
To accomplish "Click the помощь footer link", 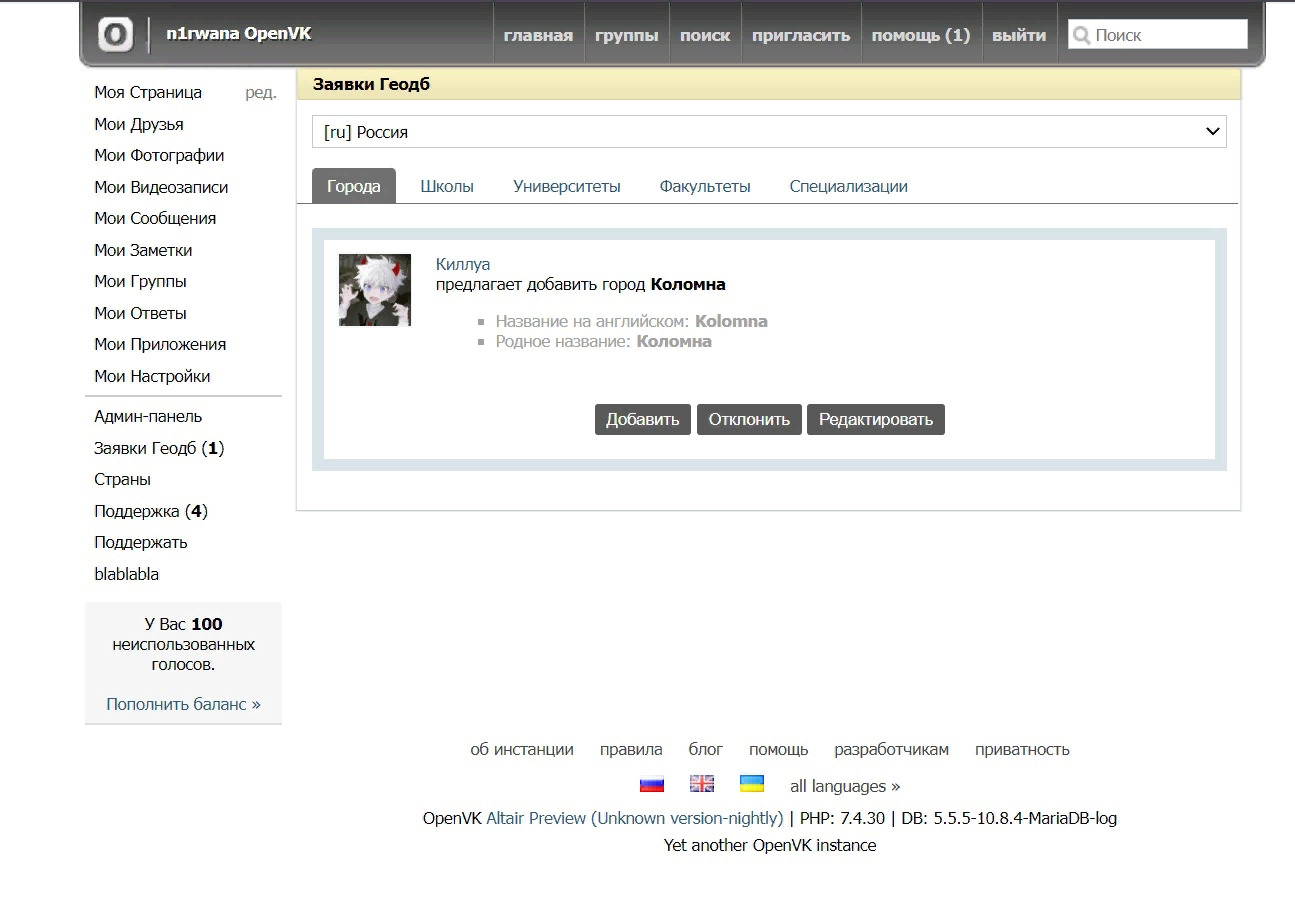I will point(778,749).
